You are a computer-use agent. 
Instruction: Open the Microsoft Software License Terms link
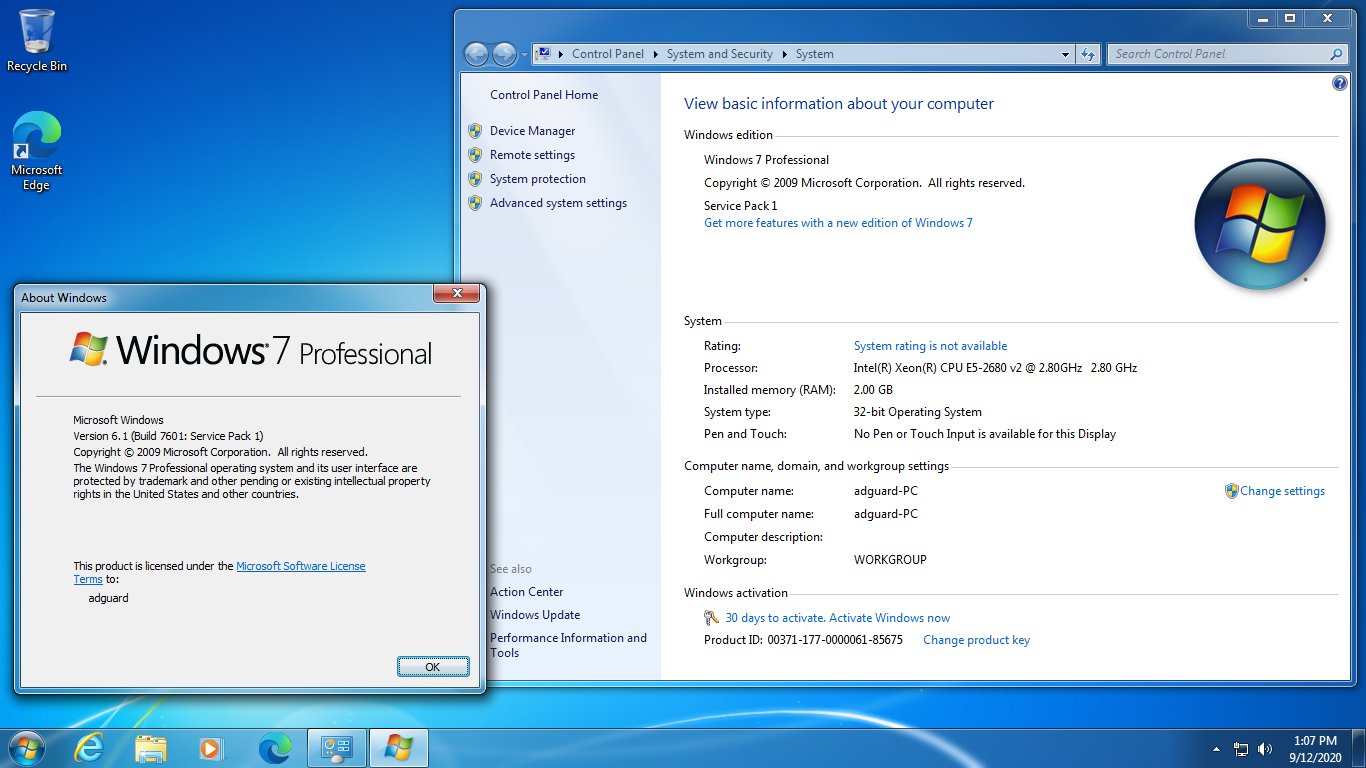(301, 566)
